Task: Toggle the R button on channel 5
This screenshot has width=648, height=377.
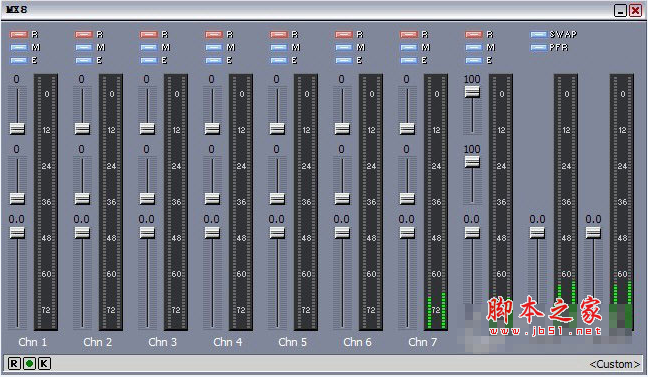Action: (279, 34)
